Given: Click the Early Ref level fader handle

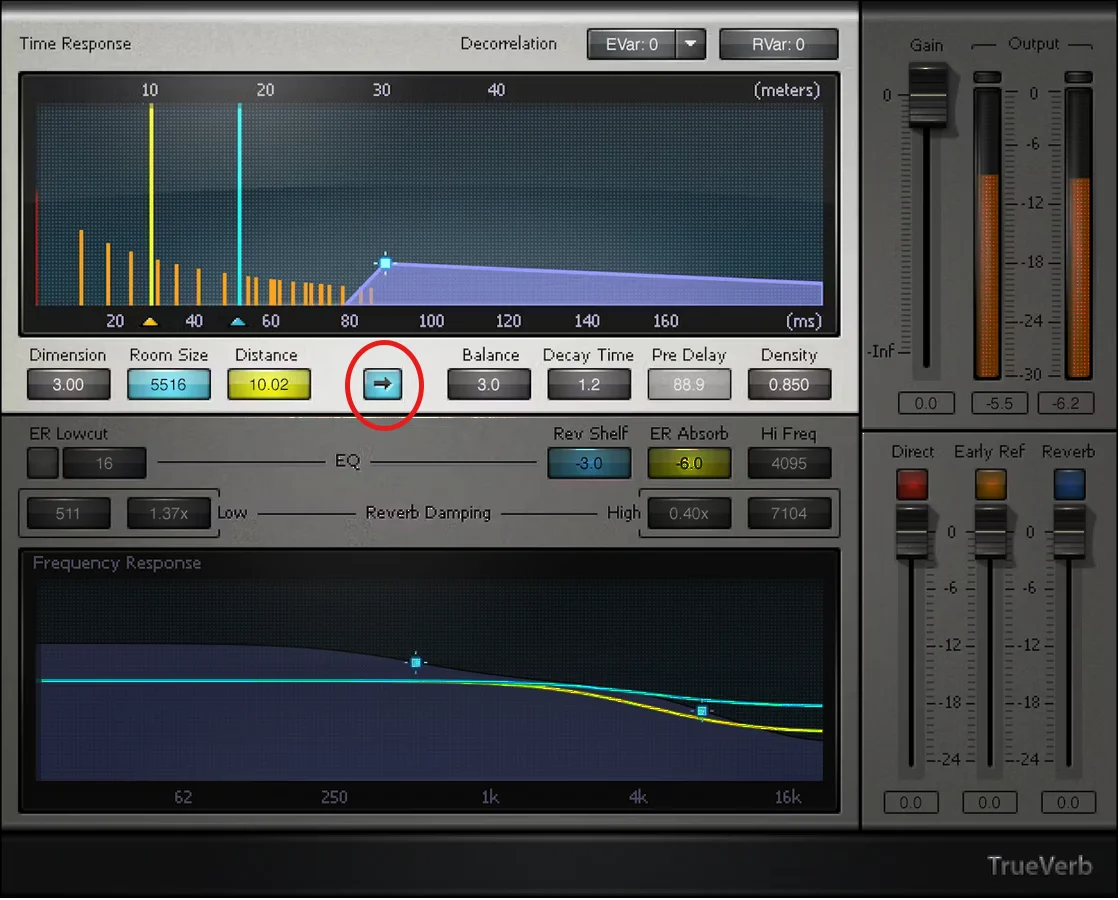Looking at the screenshot, I should (x=991, y=532).
